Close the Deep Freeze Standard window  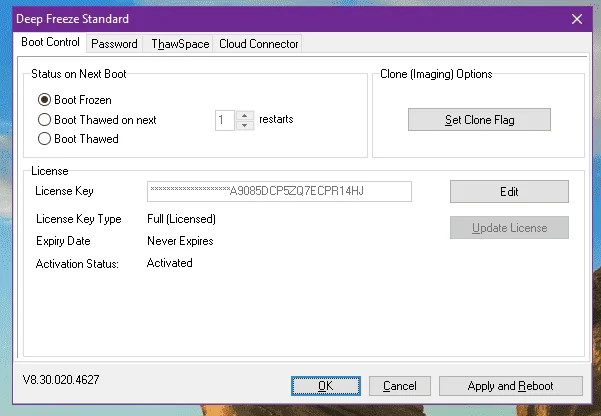point(576,19)
